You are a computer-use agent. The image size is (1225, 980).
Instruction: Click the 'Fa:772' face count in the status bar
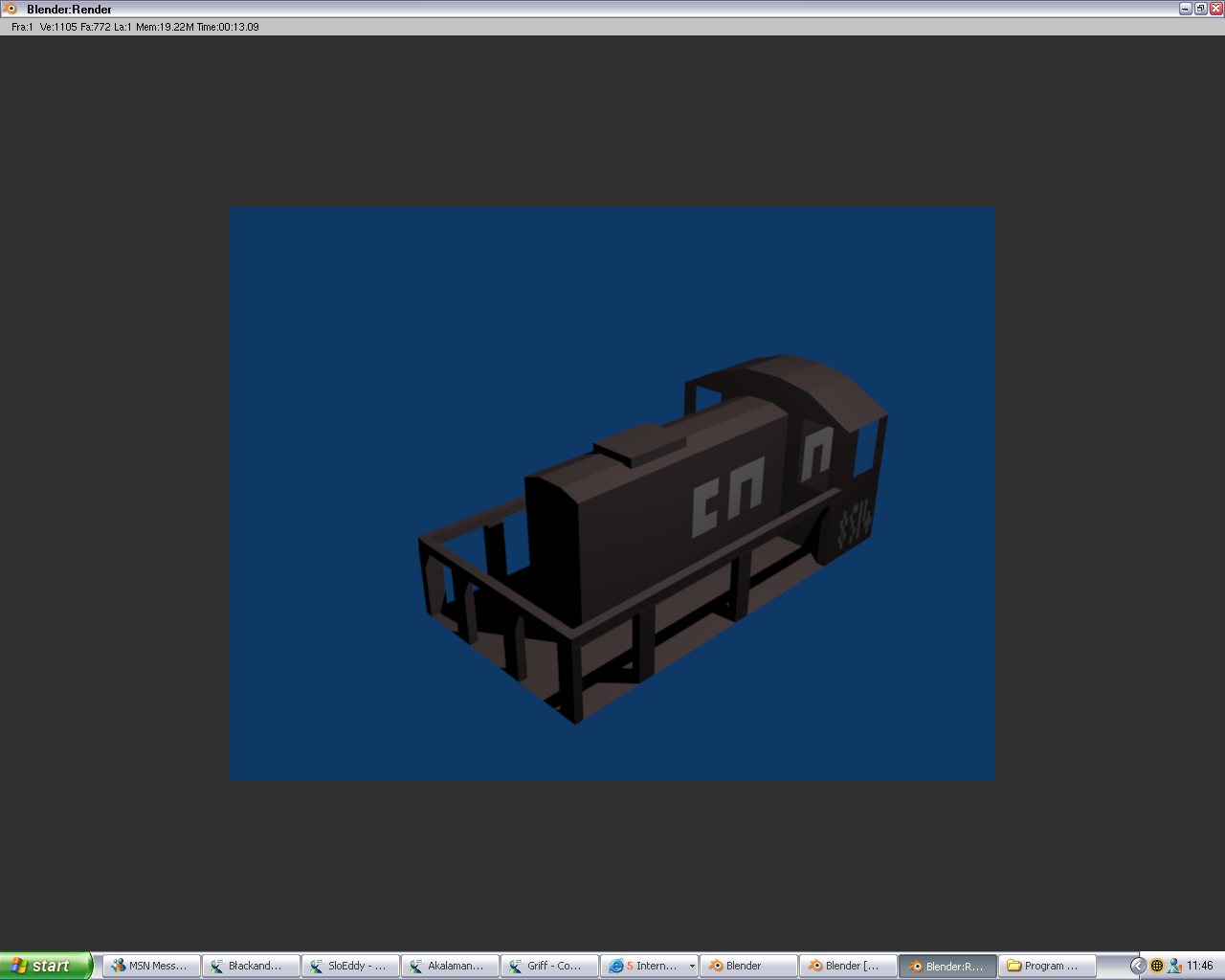(96, 27)
